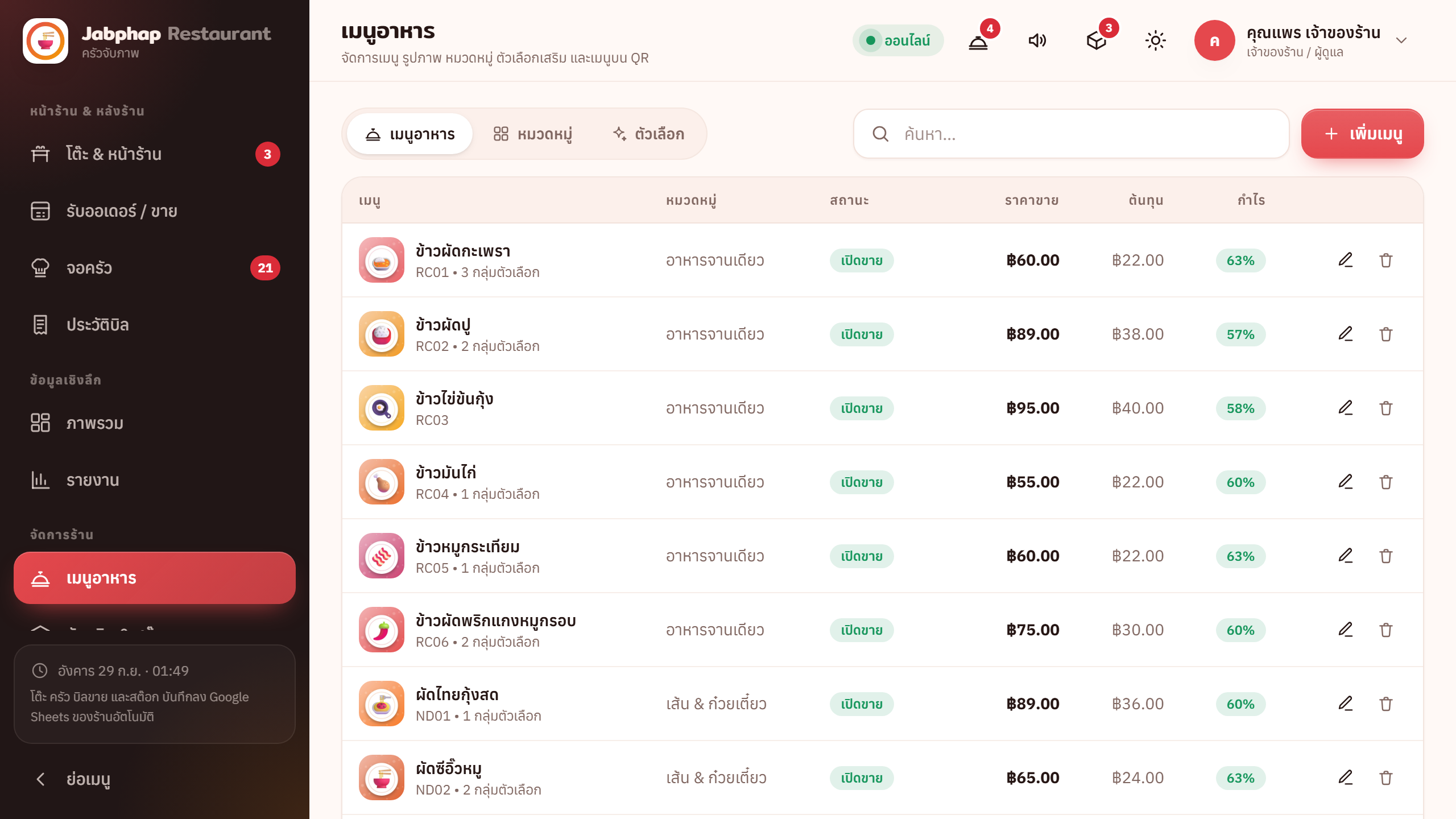This screenshot has height=819, width=1456.
Task: Open the box stock alerts icon
Action: click(1097, 40)
